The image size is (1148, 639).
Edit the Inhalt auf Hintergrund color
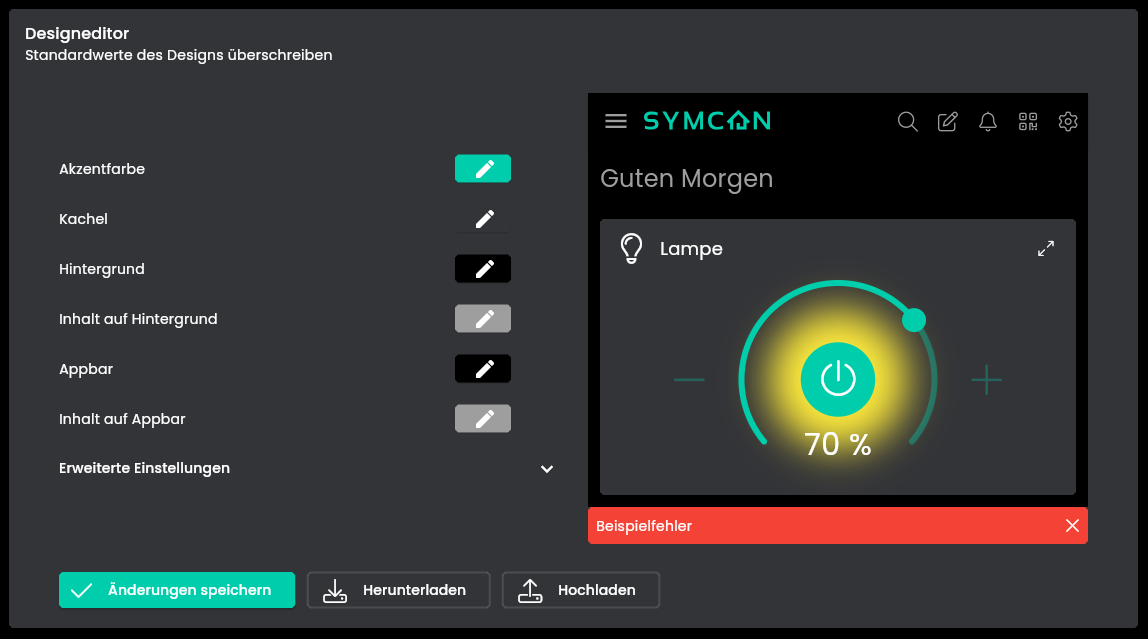pyautogui.click(x=483, y=319)
